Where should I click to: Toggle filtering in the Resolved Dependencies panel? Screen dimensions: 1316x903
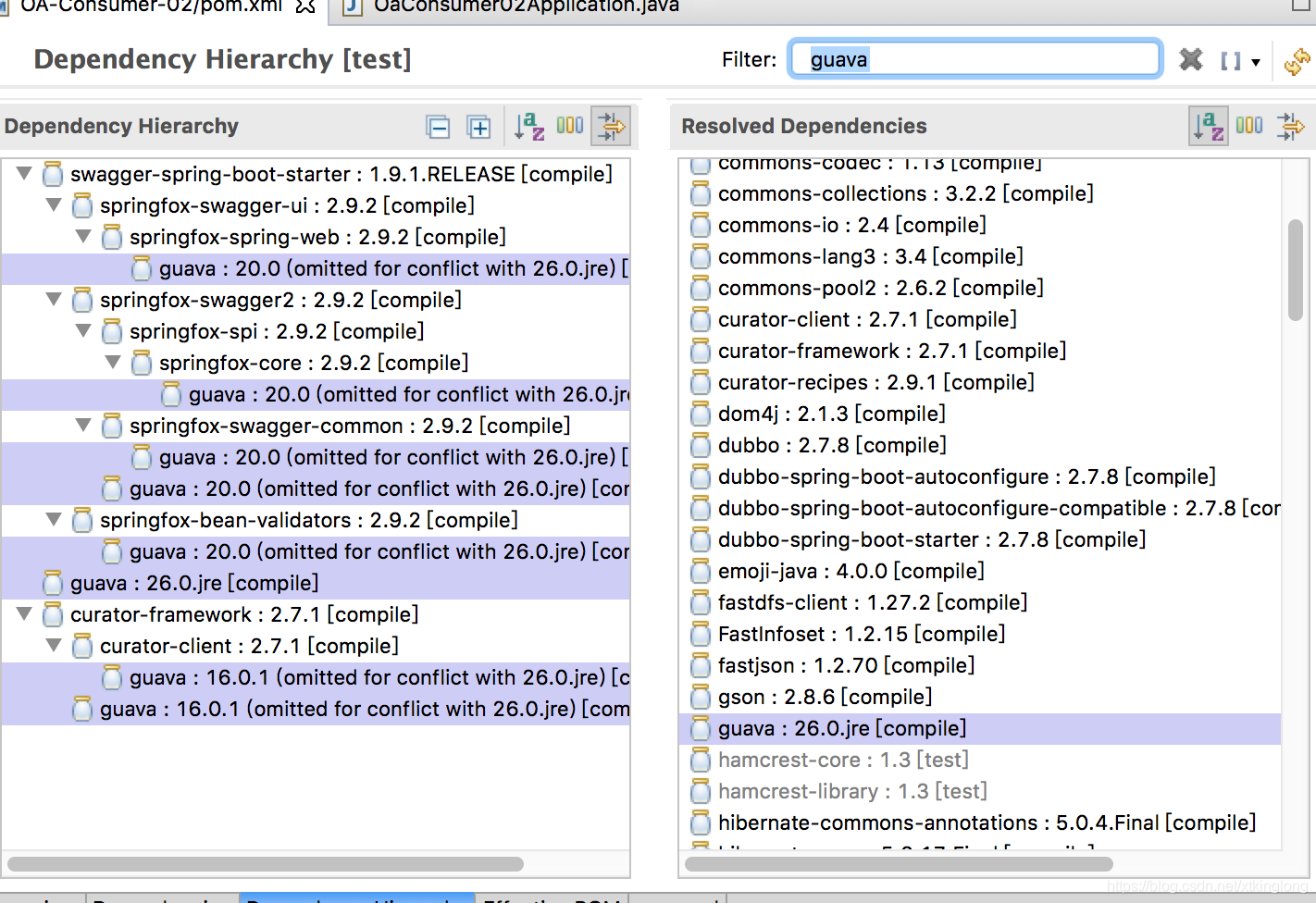tap(1290, 126)
